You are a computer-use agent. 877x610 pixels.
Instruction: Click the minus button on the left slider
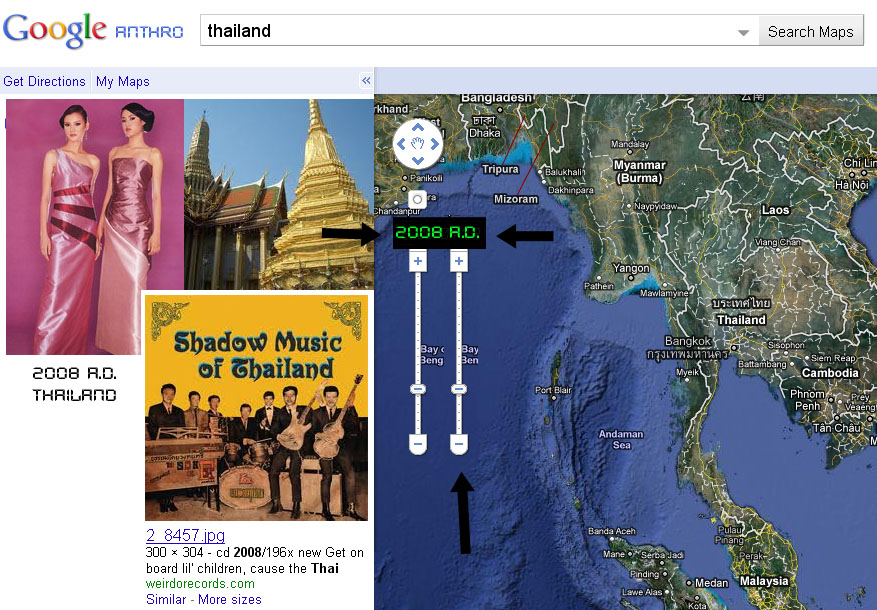pyautogui.click(x=418, y=442)
